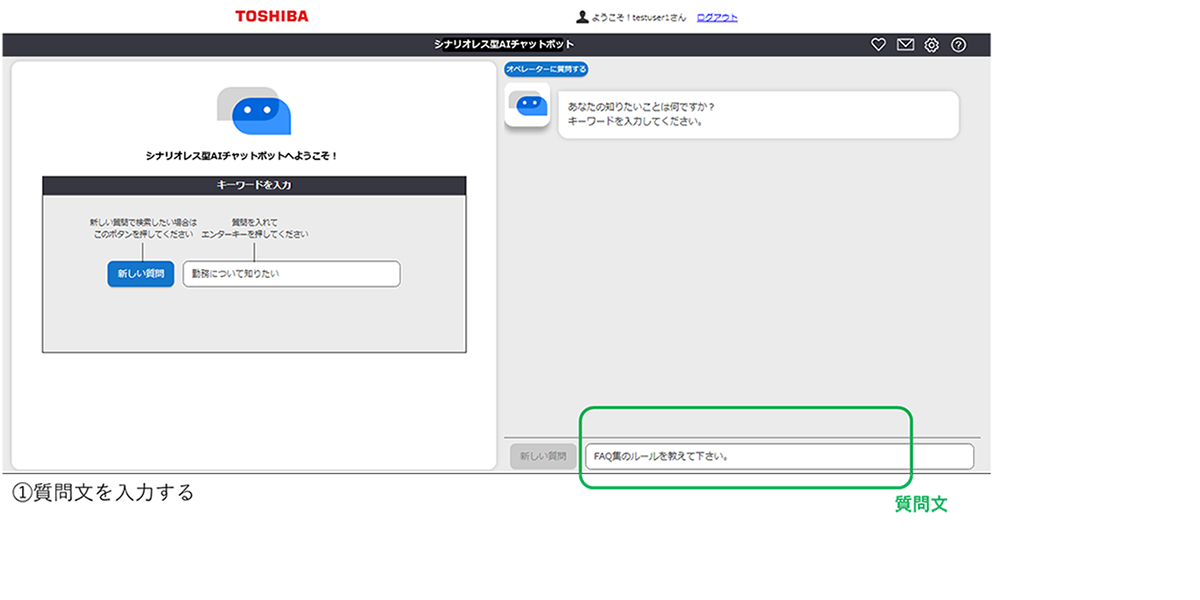Click the grey 新しい質問 button beside the chat input
Viewport: 1200px width, 600px height.
pos(543,456)
